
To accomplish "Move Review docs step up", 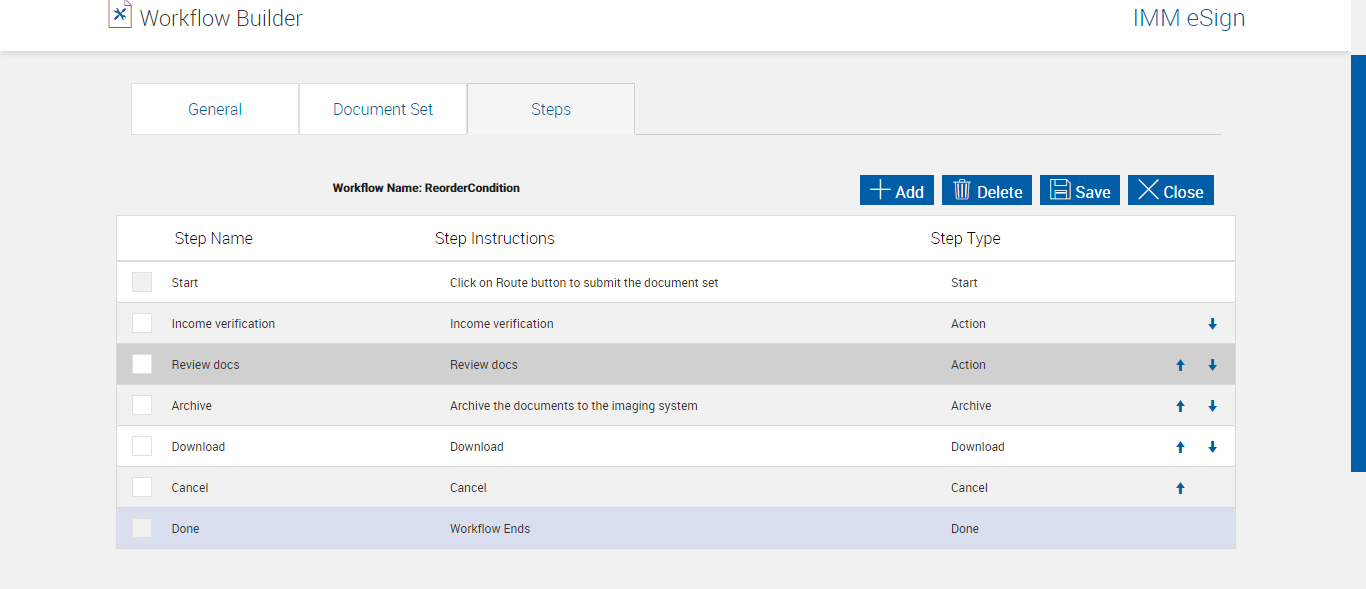I will point(1180,365).
